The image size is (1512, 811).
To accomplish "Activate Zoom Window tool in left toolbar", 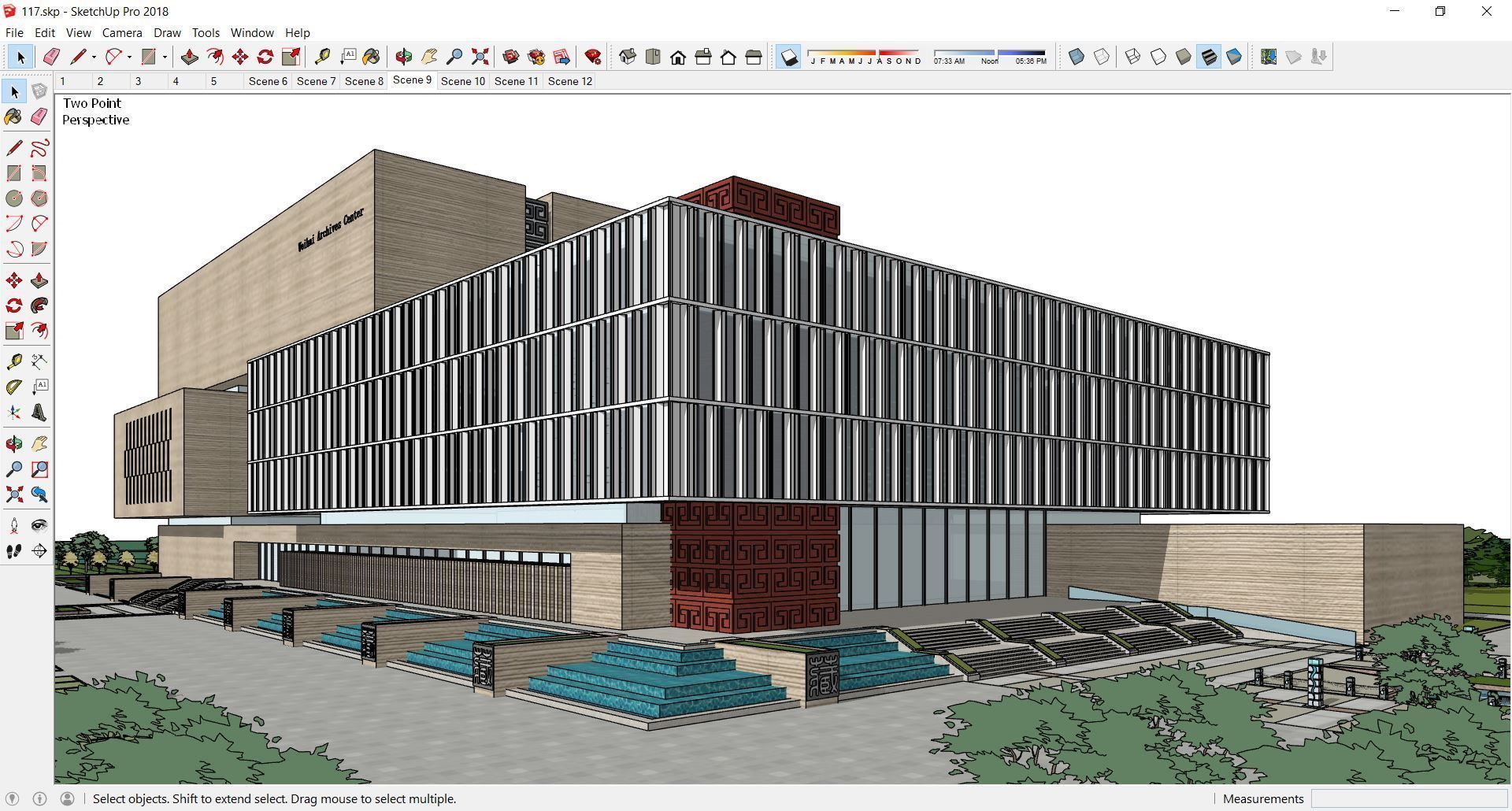I will 39,469.
